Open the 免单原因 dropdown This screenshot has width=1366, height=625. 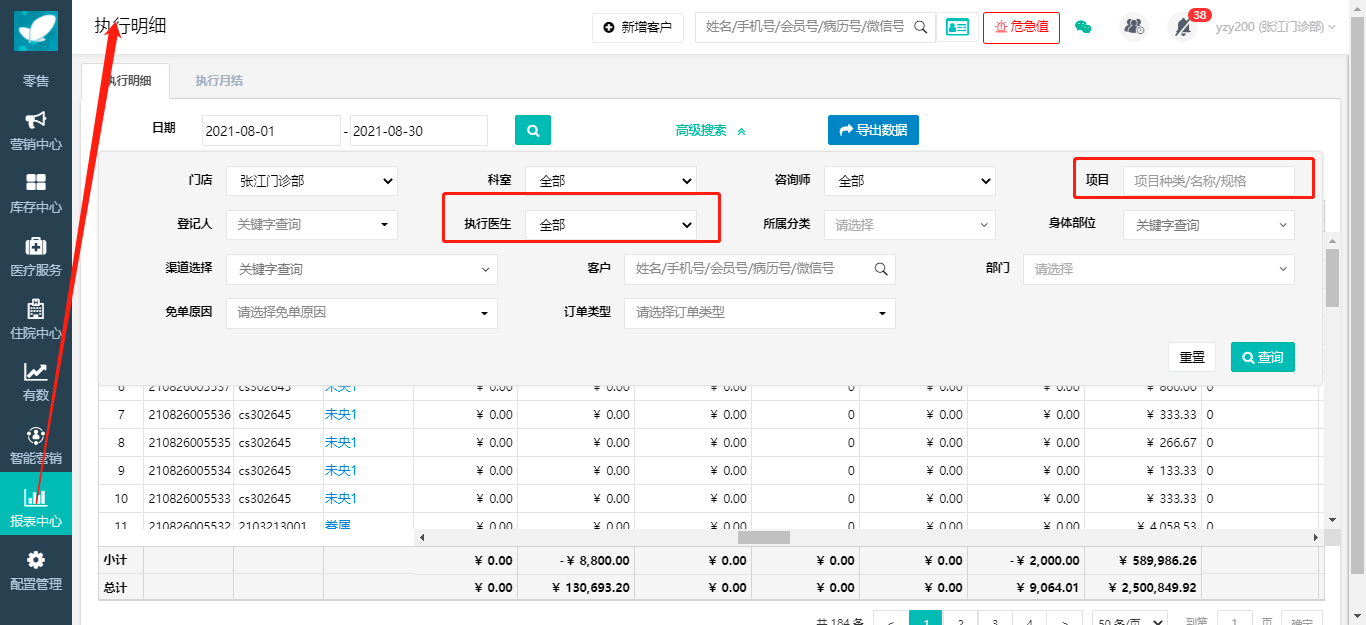(x=362, y=313)
